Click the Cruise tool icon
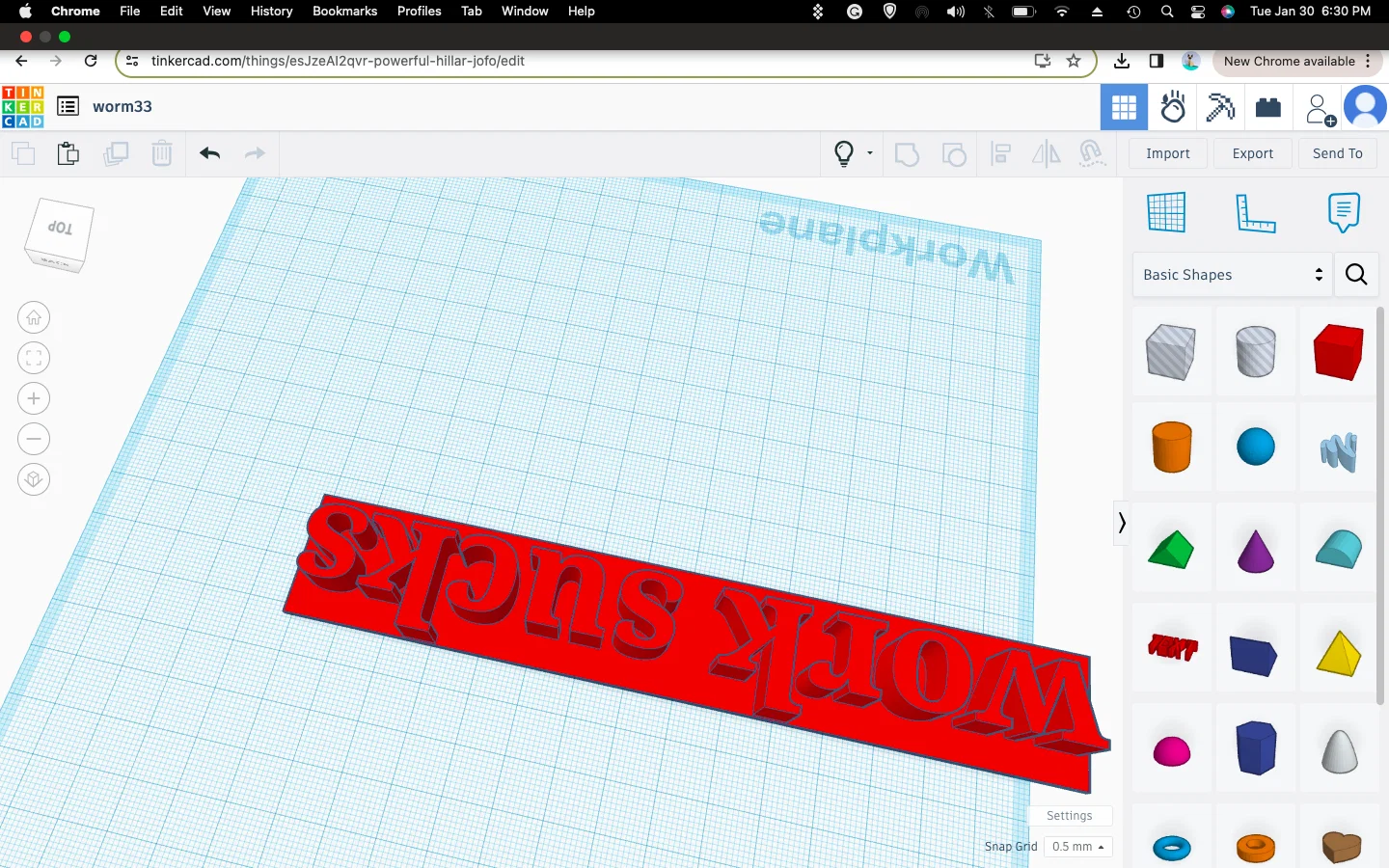This screenshot has width=1389, height=868. [1092, 153]
